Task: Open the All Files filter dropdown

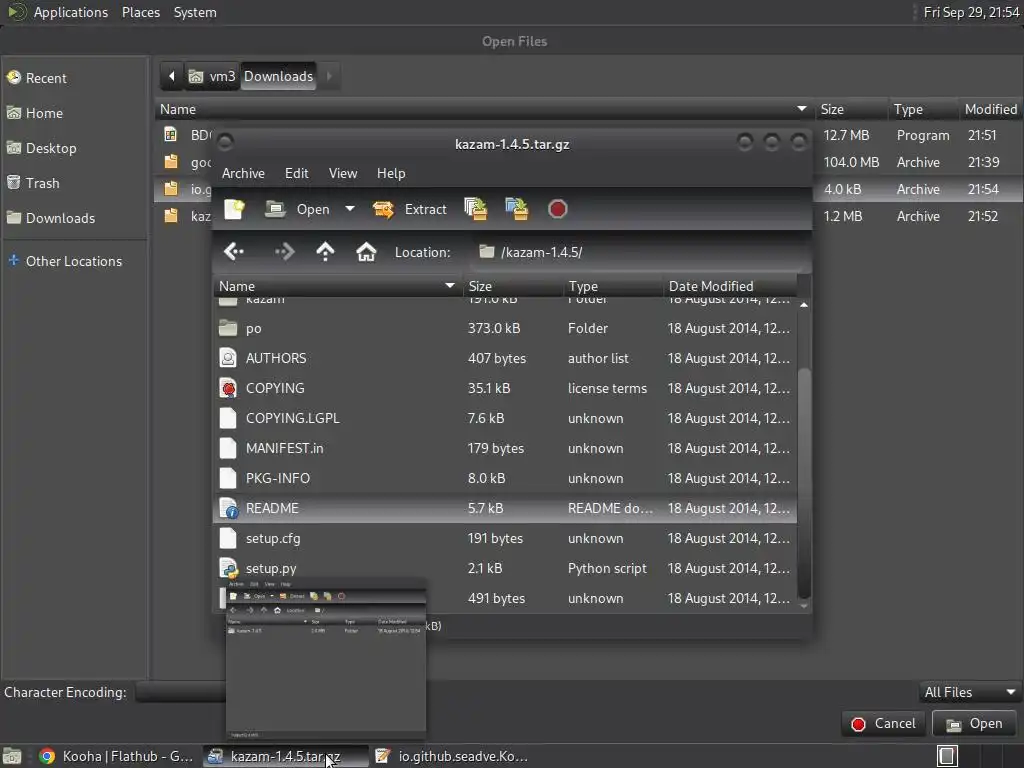Action: pyautogui.click(x=970, y=693)
